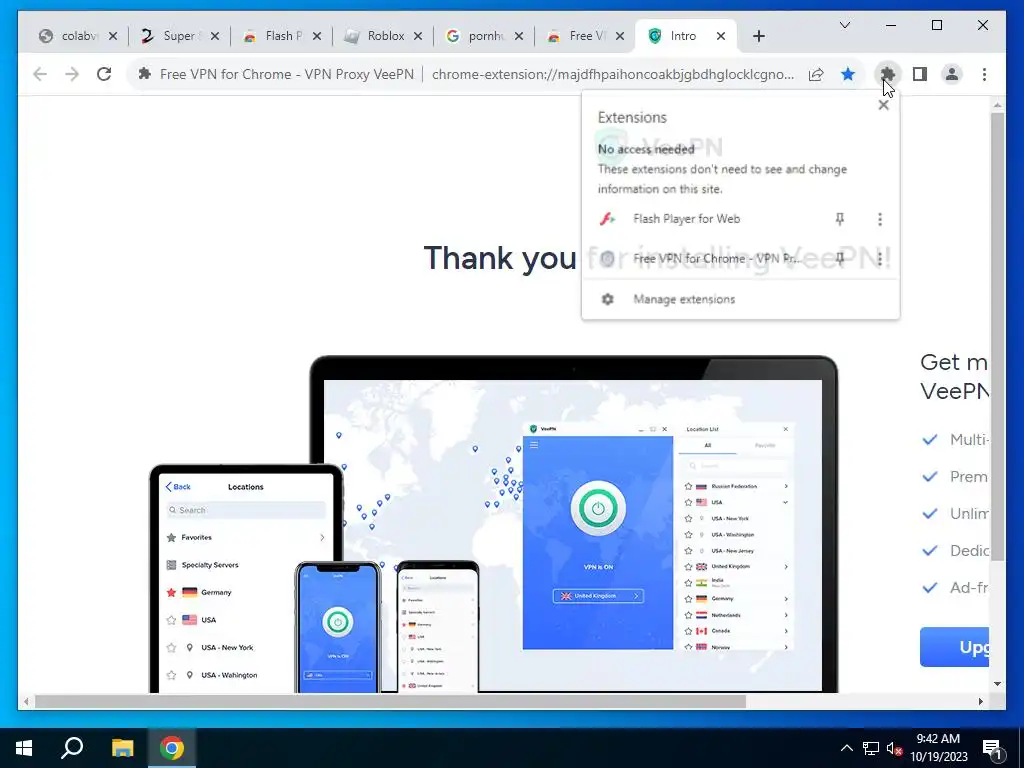Open a new tab with plus button

pyautogui.click(x=758, y=36)
